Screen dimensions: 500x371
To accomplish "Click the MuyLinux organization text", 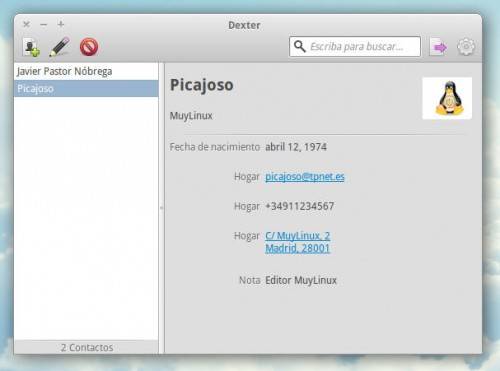I will (x=191, y=116).
